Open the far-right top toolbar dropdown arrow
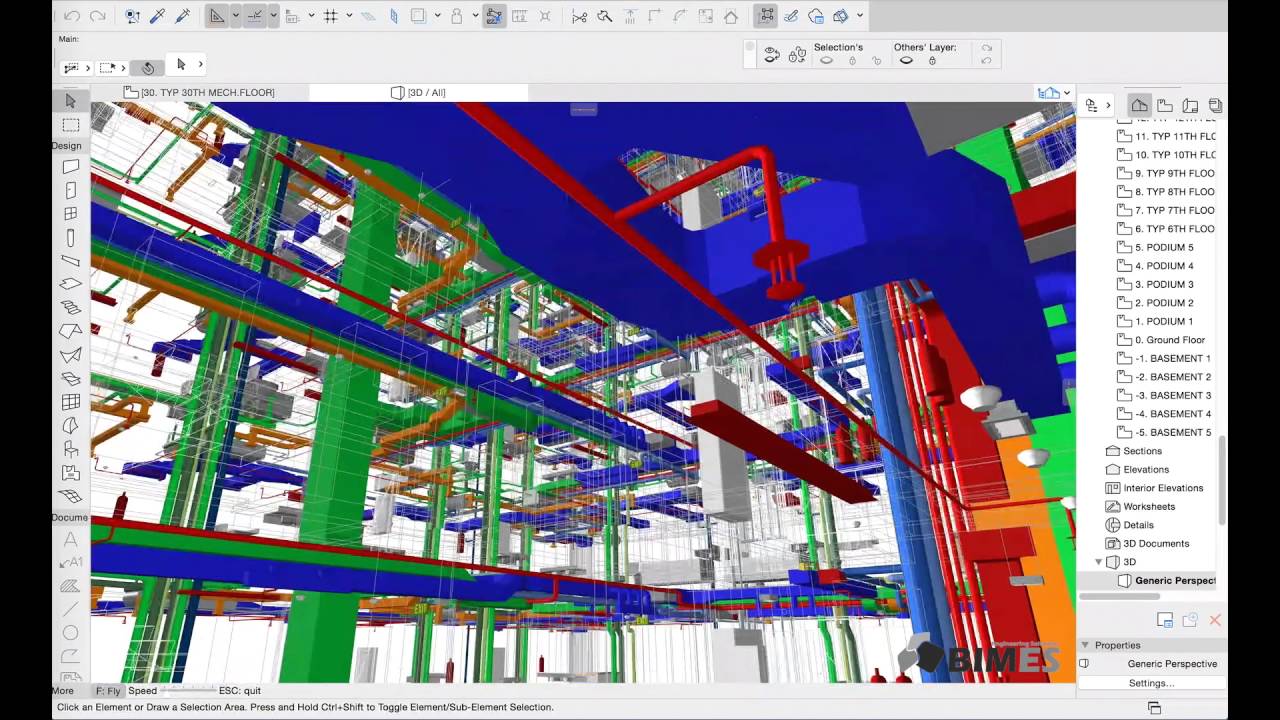The width and height of the screenshot is (1280, 720). pos(860,16)
